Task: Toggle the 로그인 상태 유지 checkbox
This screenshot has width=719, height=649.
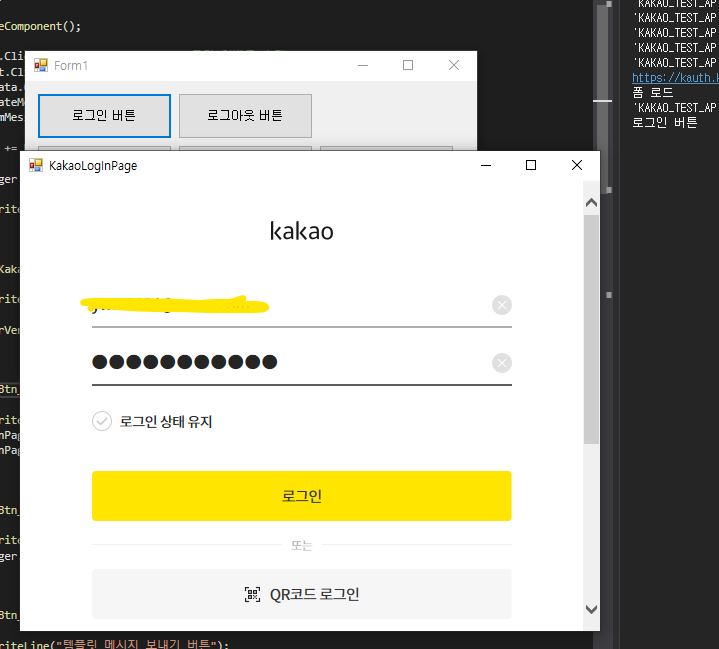Action: click(102, 421)
